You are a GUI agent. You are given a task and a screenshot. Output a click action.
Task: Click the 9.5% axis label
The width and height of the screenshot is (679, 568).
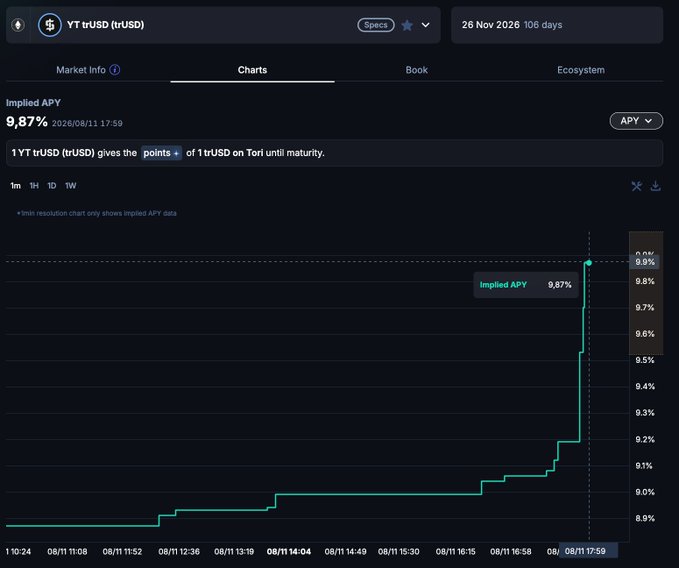click(645, 360)
